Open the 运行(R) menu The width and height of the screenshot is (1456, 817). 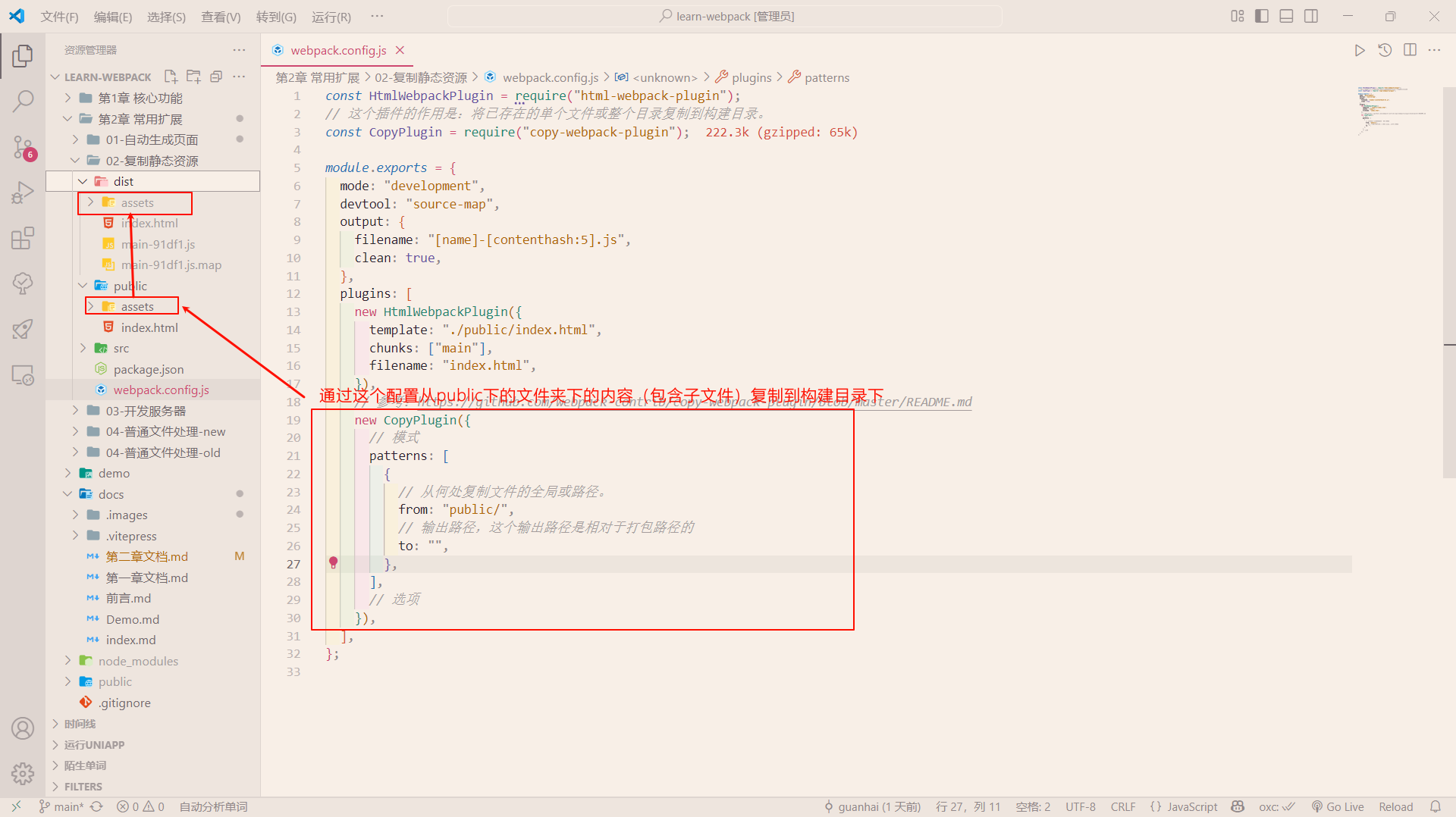pyautogui.click(x=331, y=17)
